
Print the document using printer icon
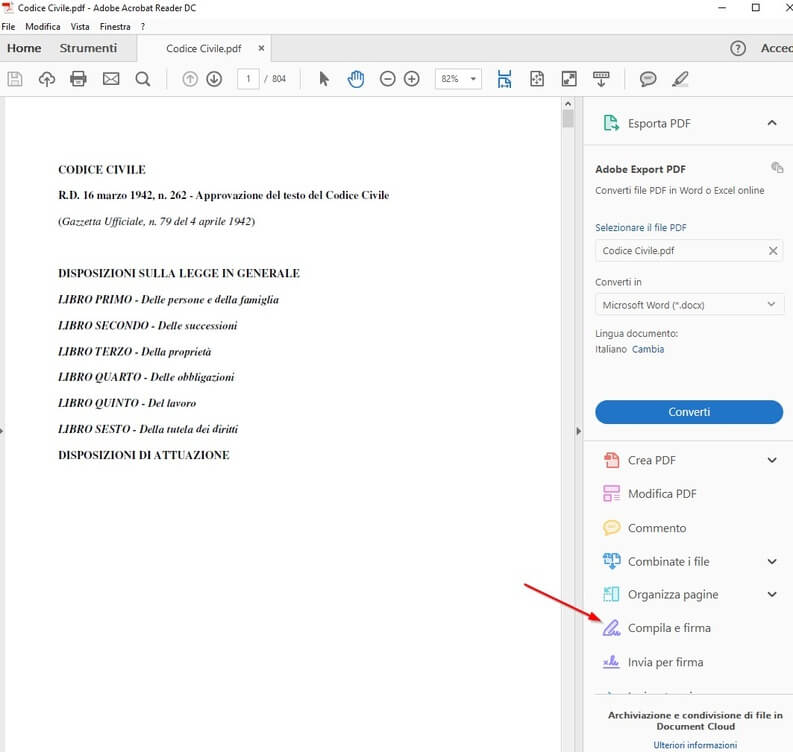point(78,79)
